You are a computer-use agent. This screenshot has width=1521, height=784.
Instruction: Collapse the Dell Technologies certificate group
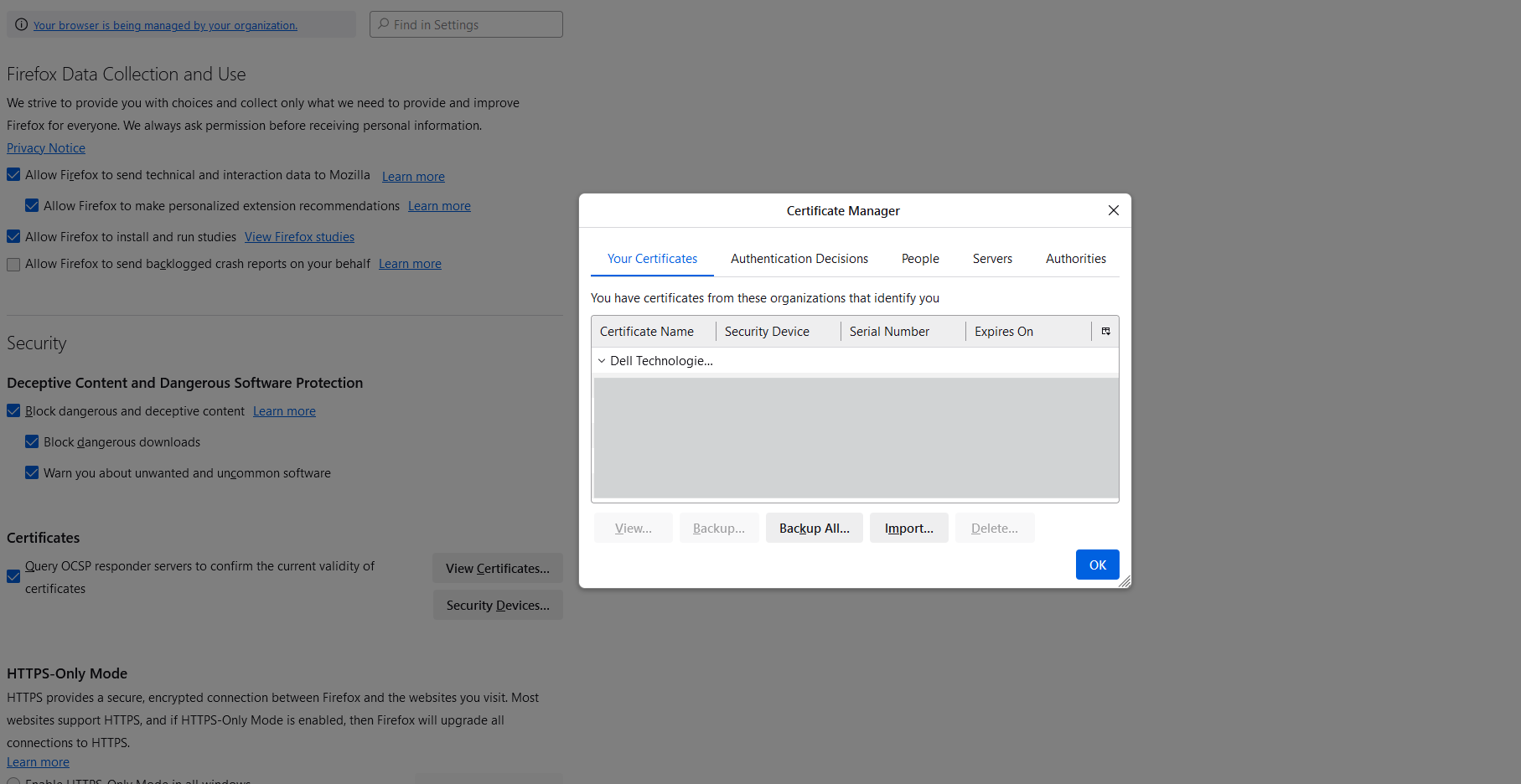point(602,361)
